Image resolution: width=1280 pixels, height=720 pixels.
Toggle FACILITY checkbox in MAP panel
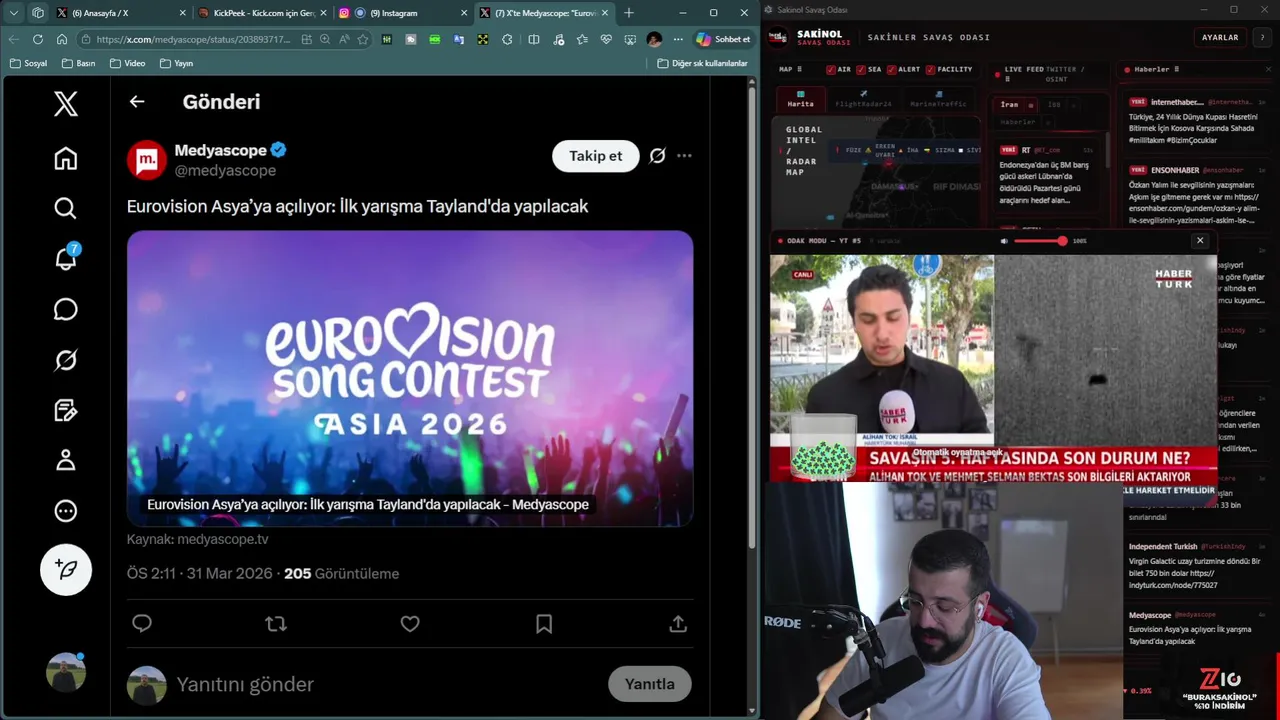click(x=930, y=70)
